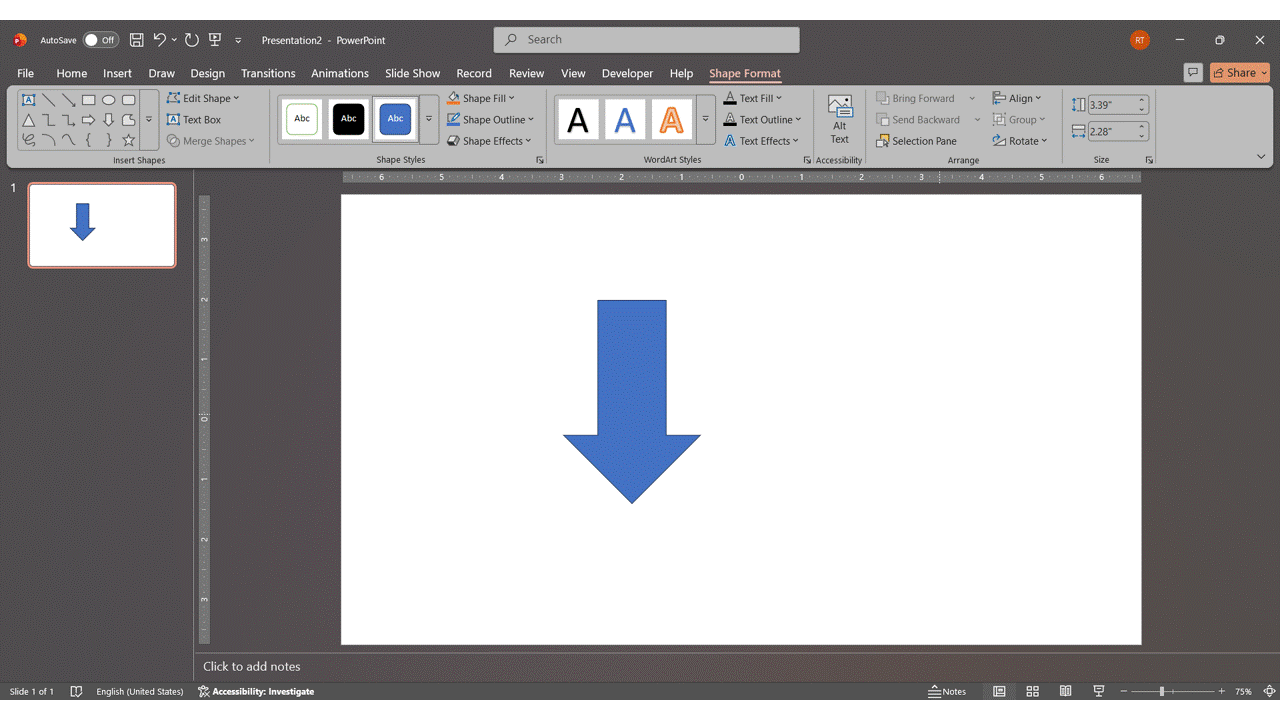Start Slide Show from status bar
Viewport: 1280px width, 720px height.
point(1099,691)
